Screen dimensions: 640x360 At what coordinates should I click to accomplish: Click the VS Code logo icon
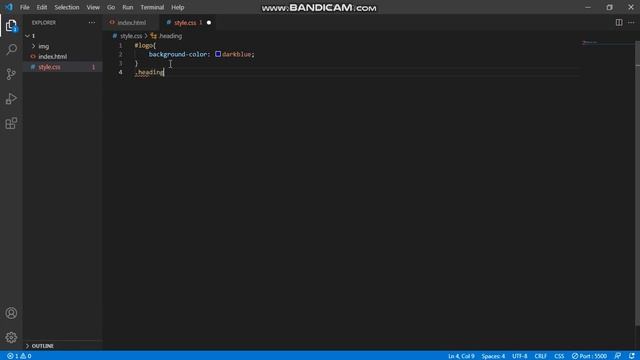9,7
